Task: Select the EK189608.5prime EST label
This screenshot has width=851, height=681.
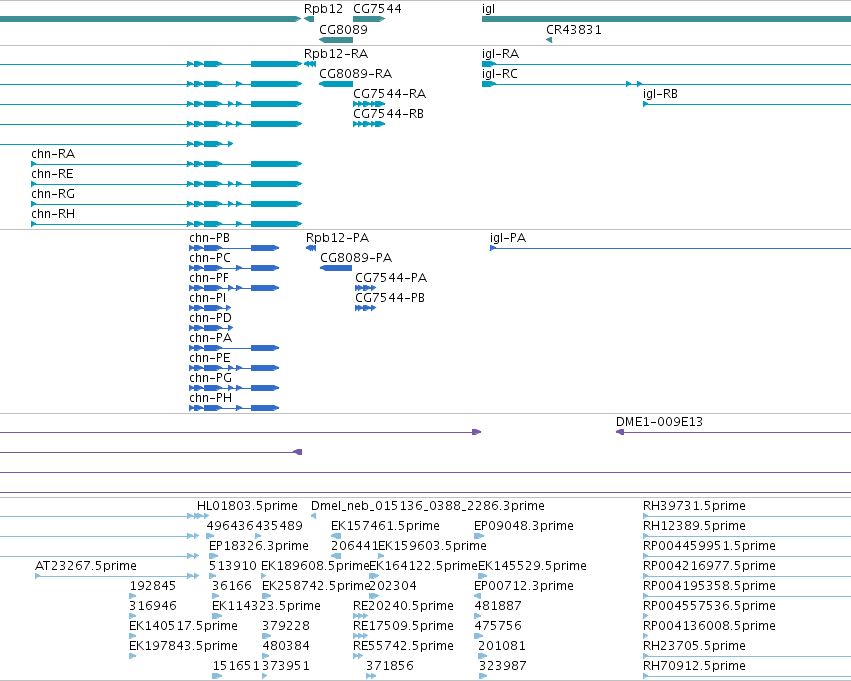Action: (x=315, y=567)
